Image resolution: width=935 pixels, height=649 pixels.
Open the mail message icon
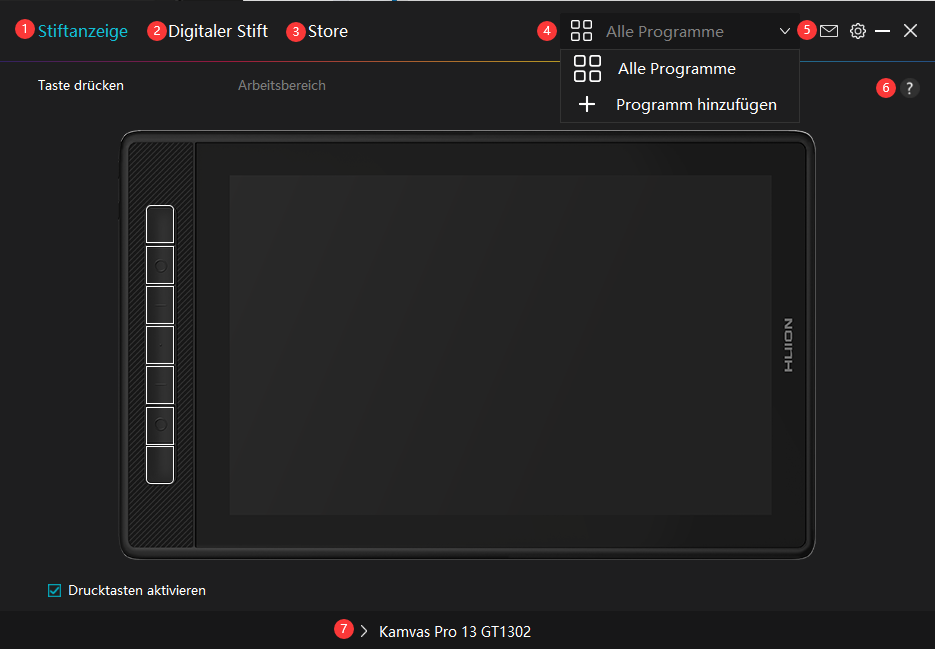pos(829,31)
